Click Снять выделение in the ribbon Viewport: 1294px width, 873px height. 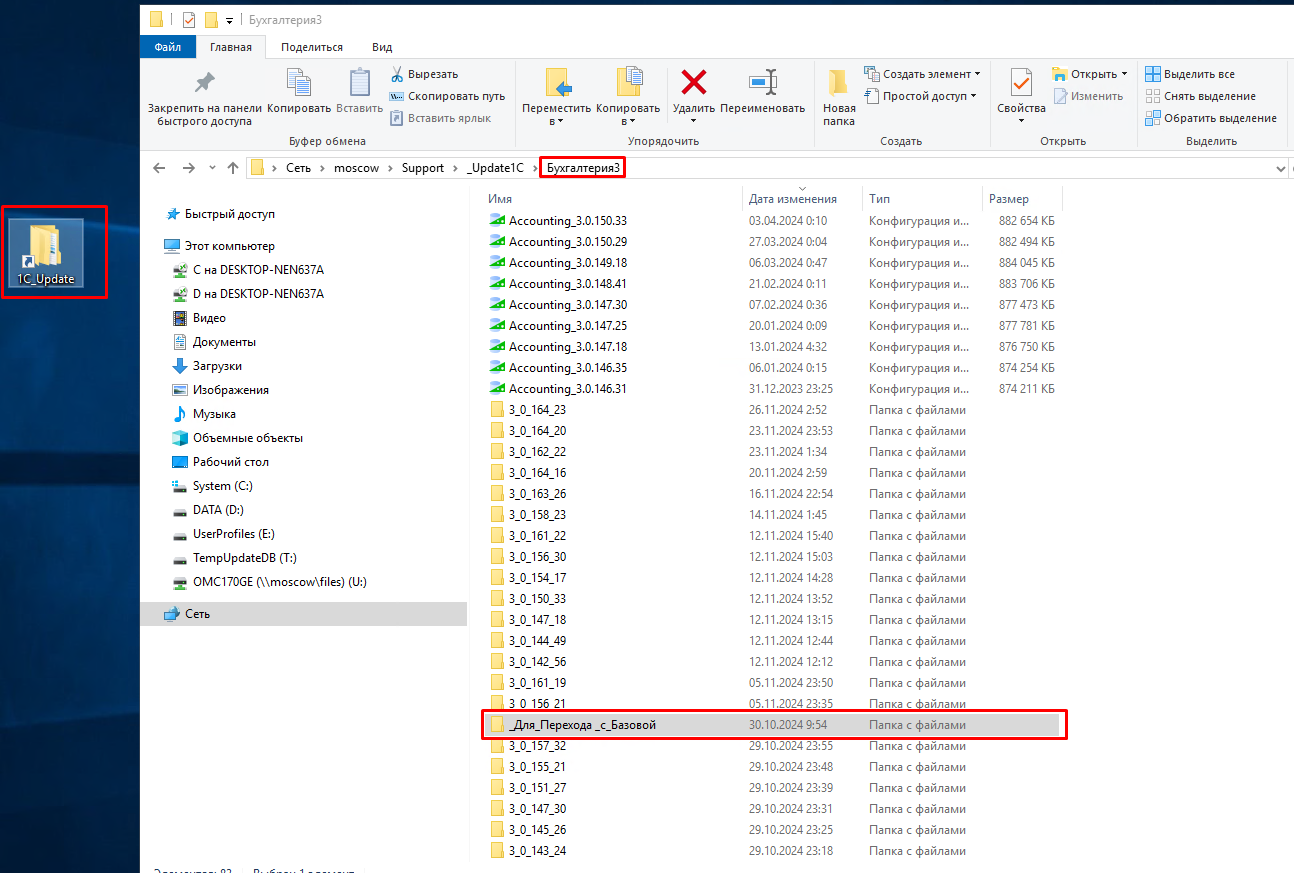1200,96
